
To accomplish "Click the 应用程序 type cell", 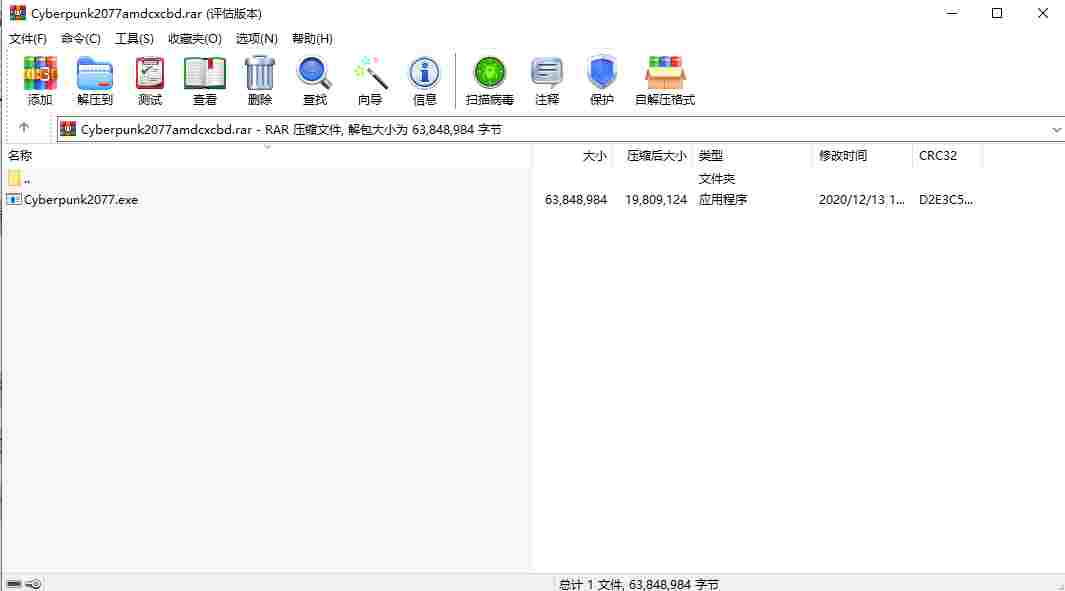I will (723, 200).
